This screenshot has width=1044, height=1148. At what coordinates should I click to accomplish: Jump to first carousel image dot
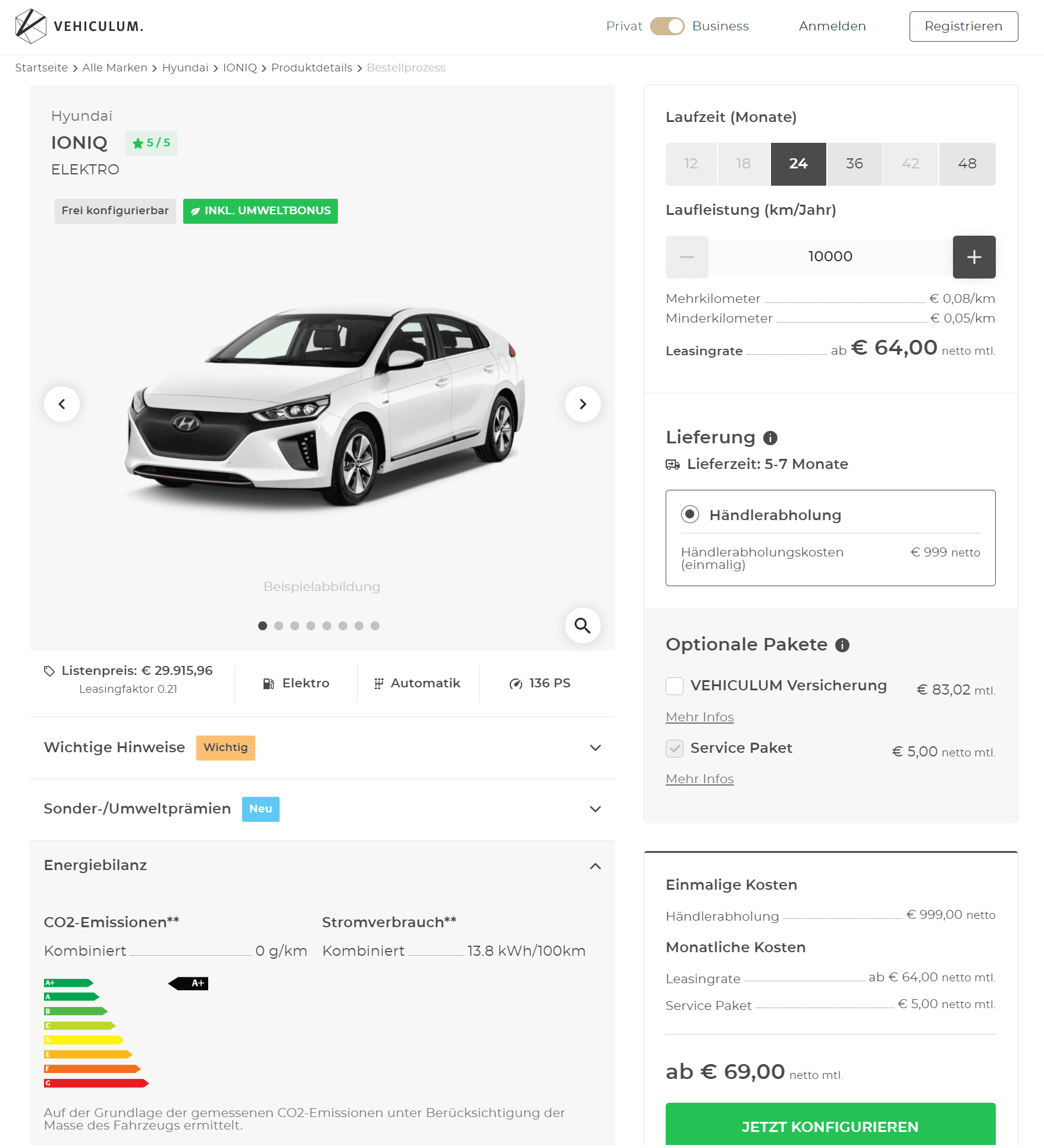pos(262,625)
